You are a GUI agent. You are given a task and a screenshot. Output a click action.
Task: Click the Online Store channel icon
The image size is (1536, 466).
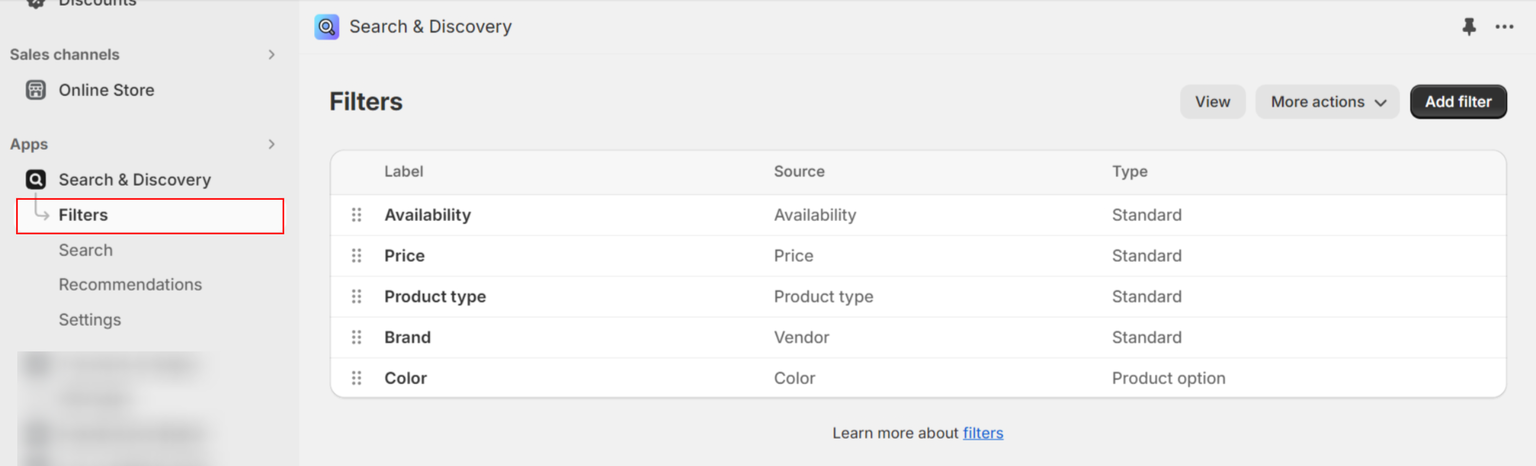tap(36, 90)
